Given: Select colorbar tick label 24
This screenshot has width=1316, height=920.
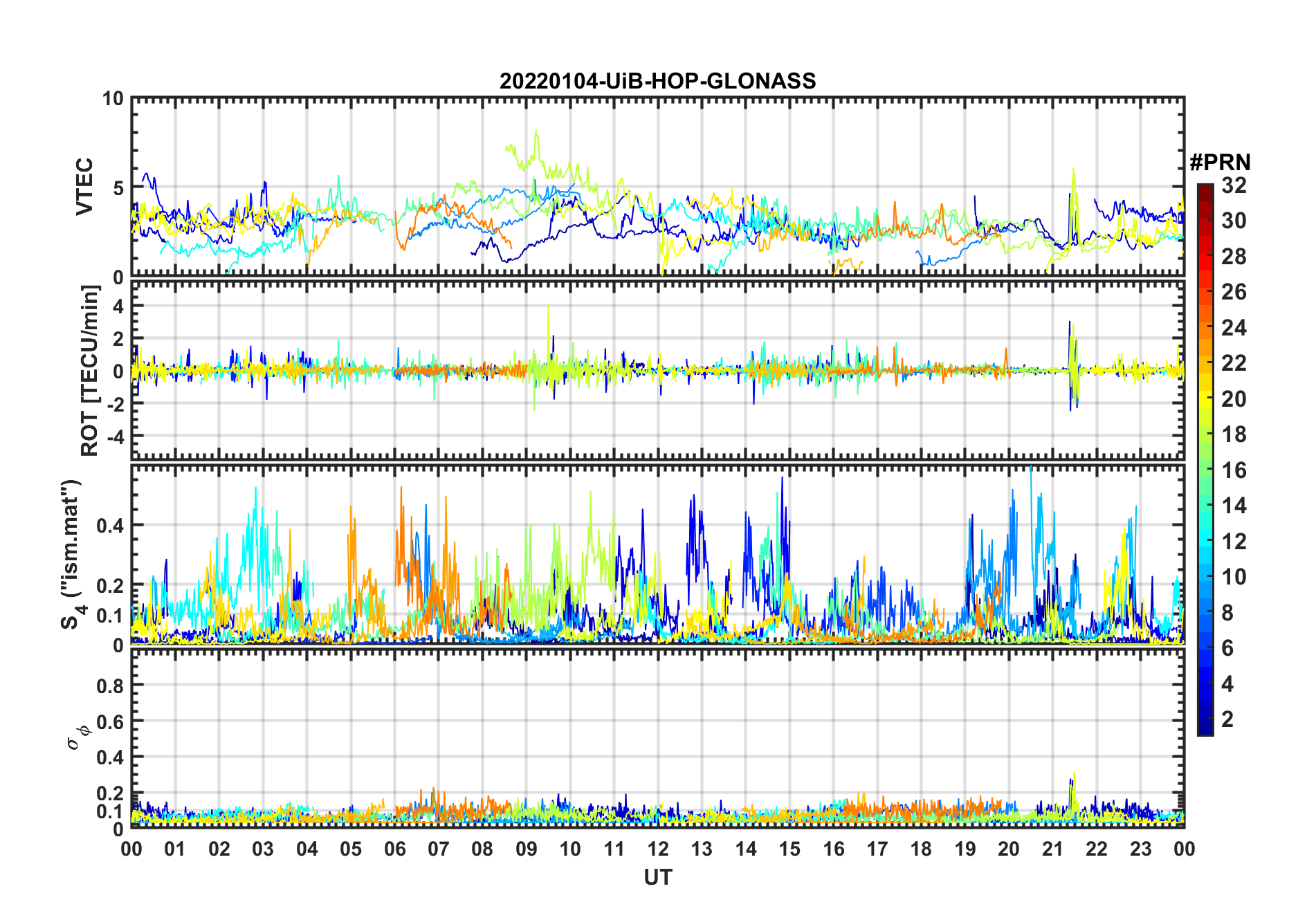Looking at the screenshot, I should pyautogui.click(x=1234, y=328).
